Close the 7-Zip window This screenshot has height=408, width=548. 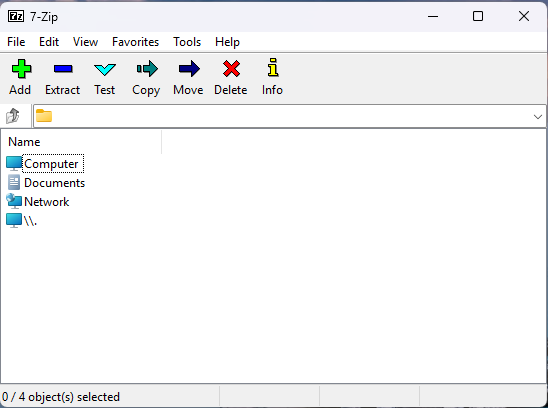(524, 16)
